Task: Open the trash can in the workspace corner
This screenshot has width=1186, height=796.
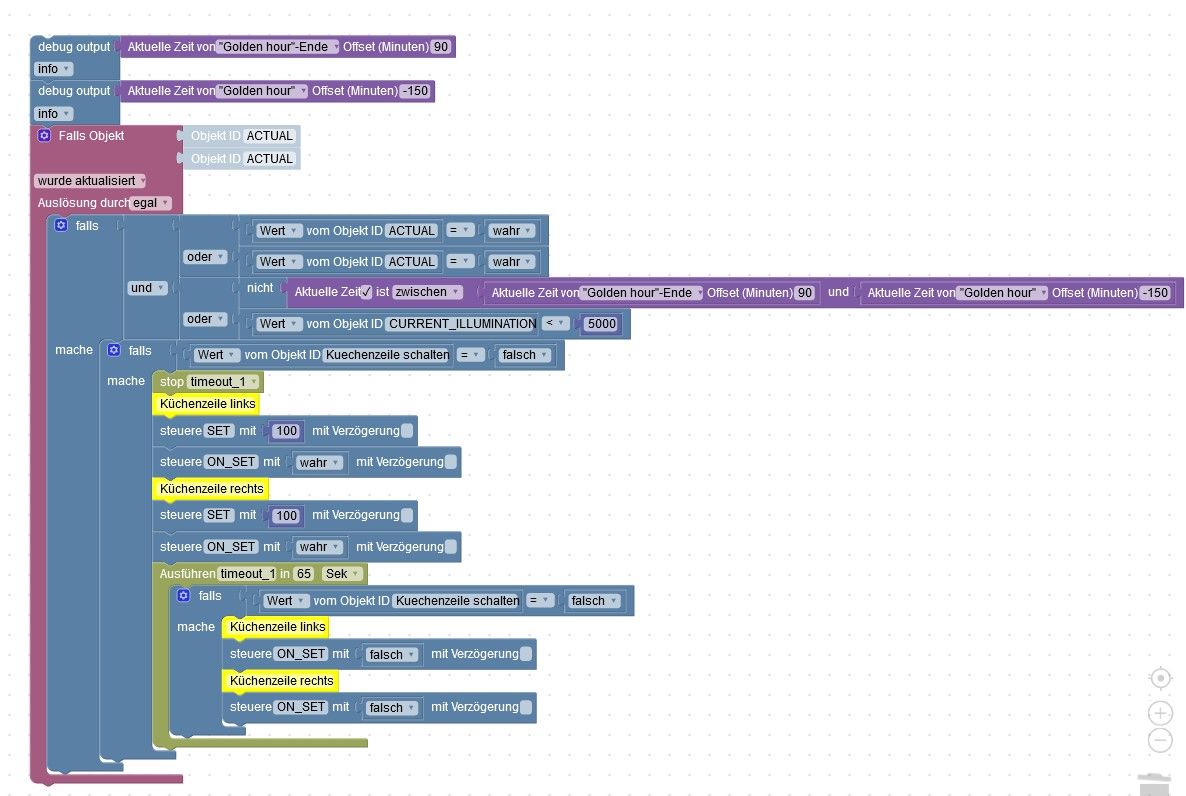Action: pyautogui.click(x=1154, y=785)
